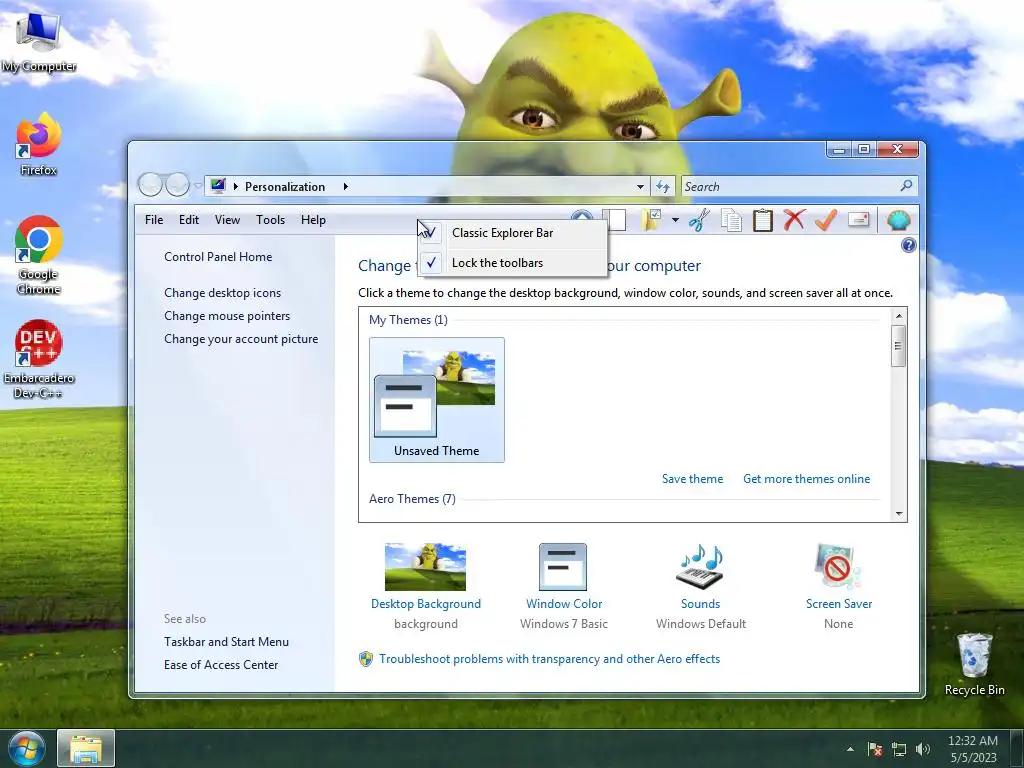Select the Unsaved Theme thumbnail

tap(436, 400)
